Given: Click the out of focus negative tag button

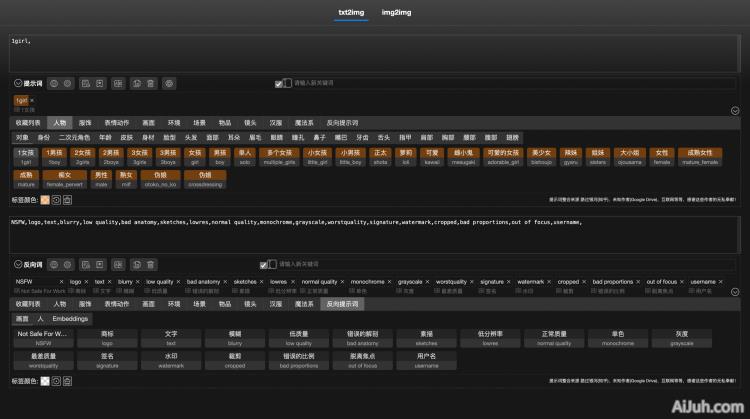Looking at the screenshot, I should click(363, 361).
